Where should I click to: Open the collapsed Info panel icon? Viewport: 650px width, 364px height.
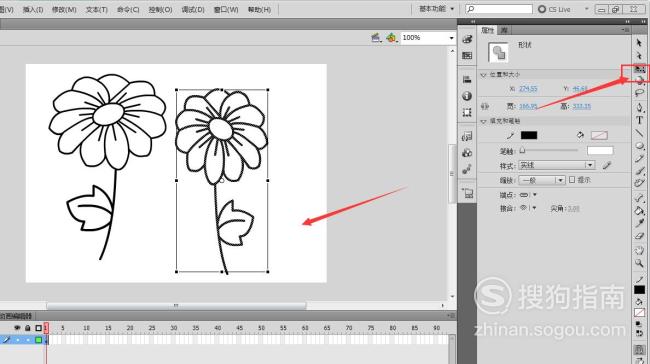pyautogui.click(x=467, y=96)
